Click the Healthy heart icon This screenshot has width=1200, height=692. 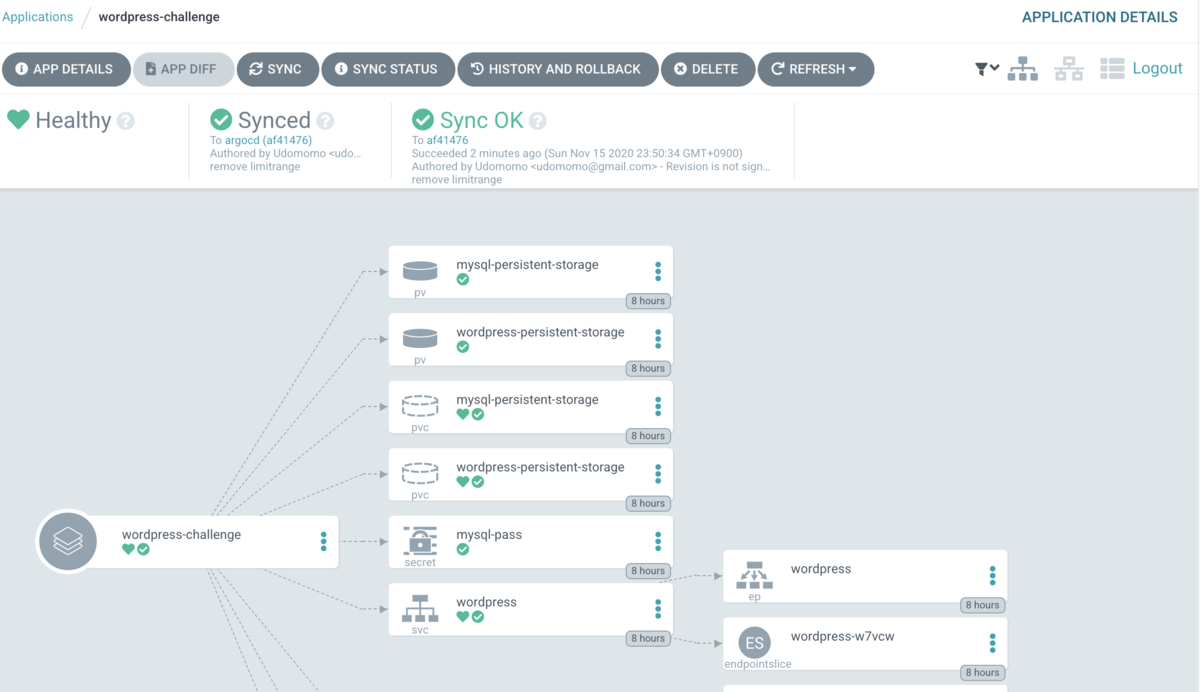pos(18,120)
